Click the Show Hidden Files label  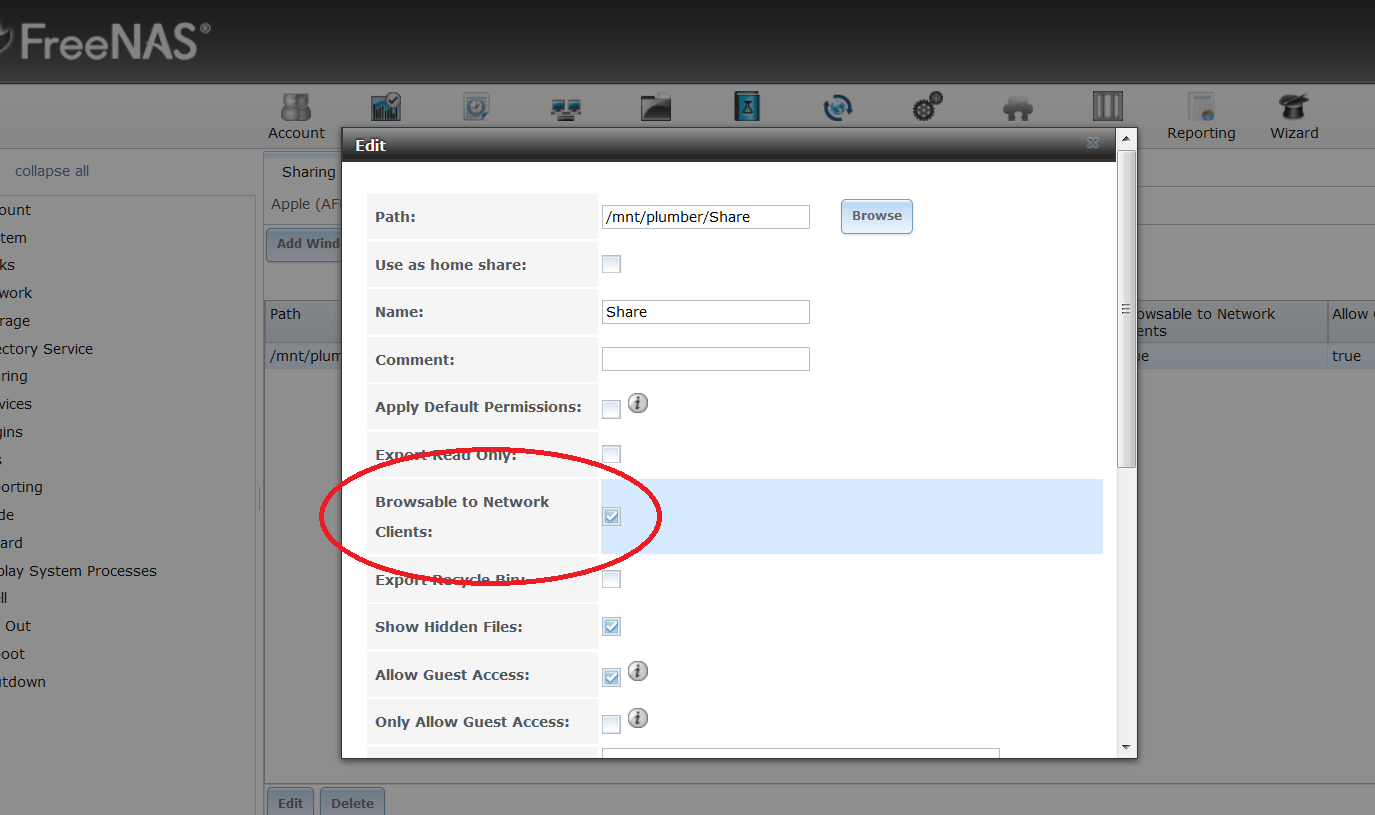pos(449,627)
